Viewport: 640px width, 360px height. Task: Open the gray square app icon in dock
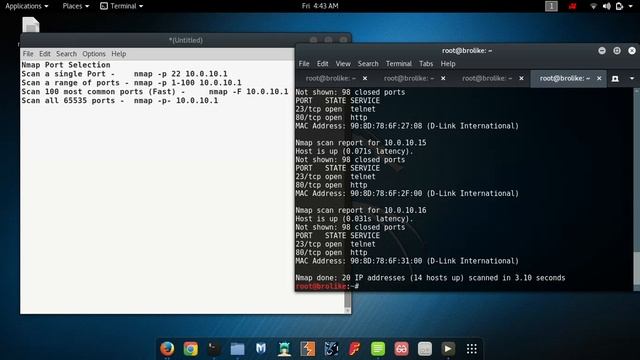(425, 349)
